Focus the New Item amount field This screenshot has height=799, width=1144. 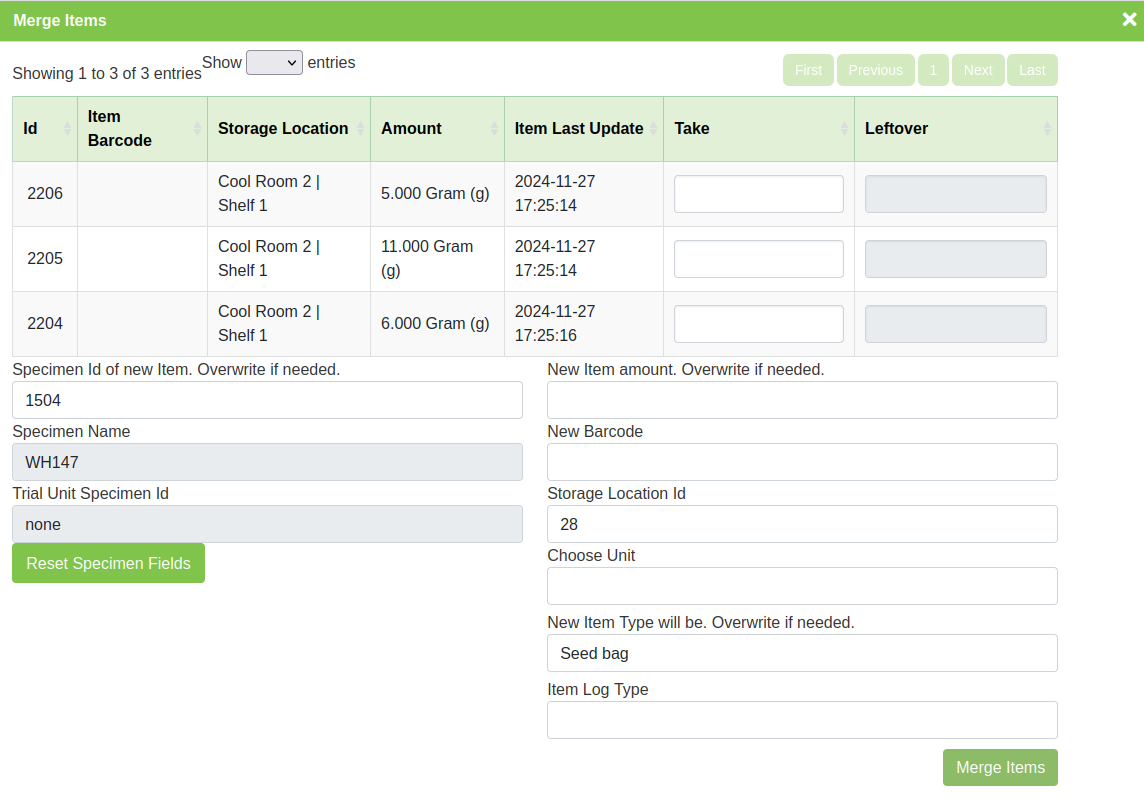[802, 400]
